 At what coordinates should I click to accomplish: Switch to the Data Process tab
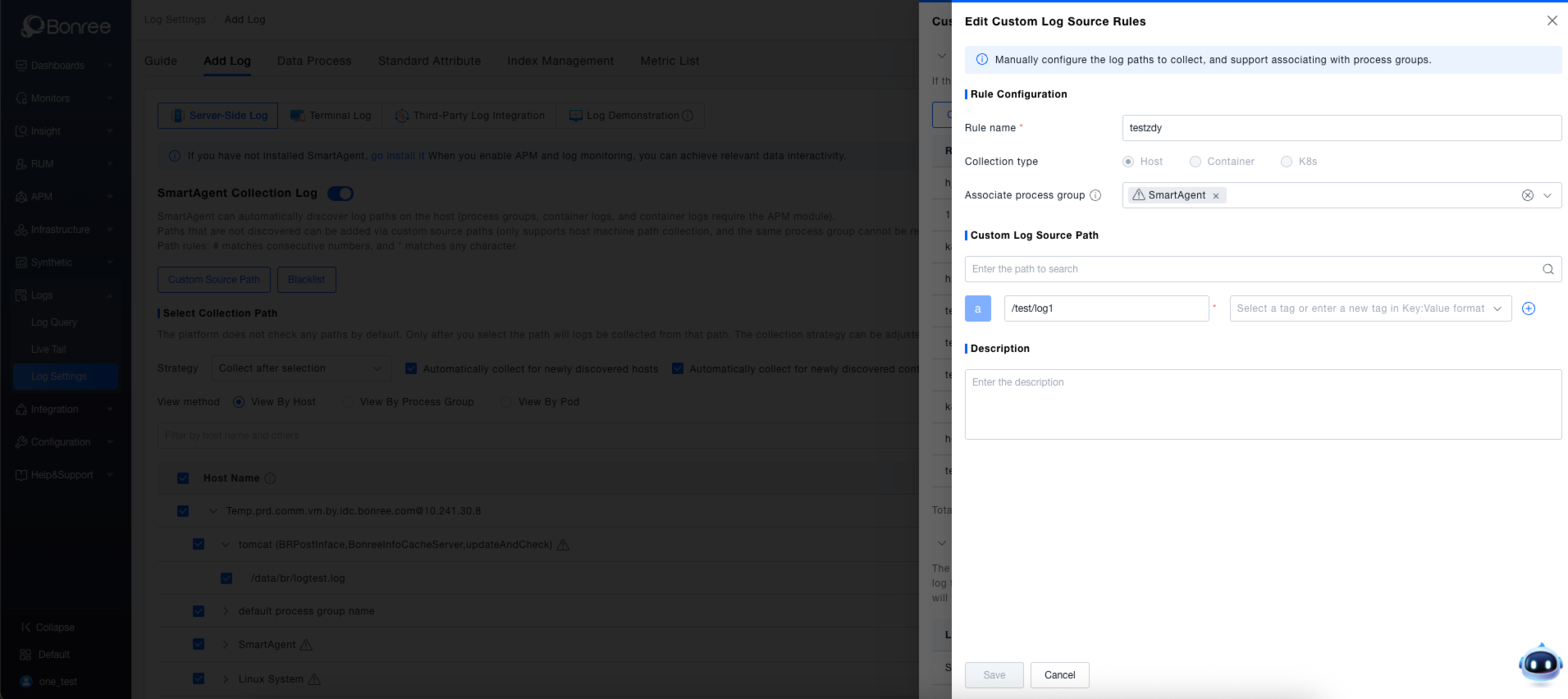click(x=314, y=61)
